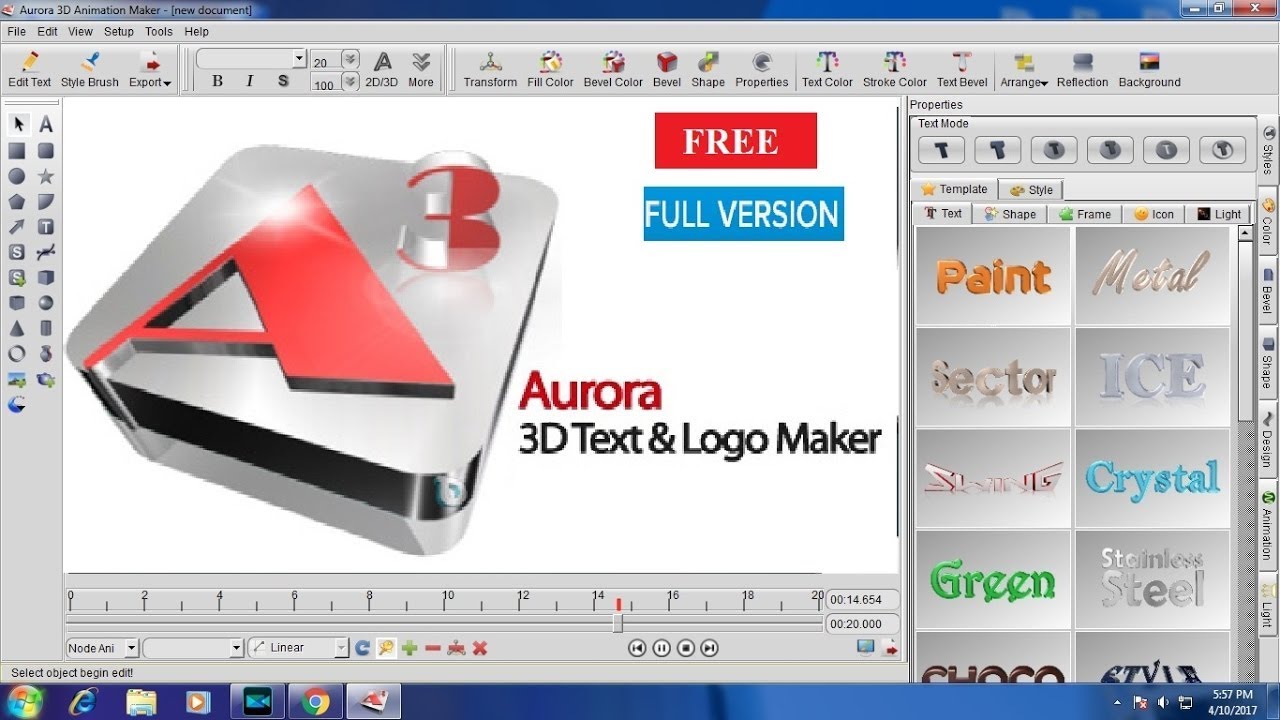This screenshot has width=1280, height=720.
Task: Add a 3D cylinder object
Action: pos(46,328)
